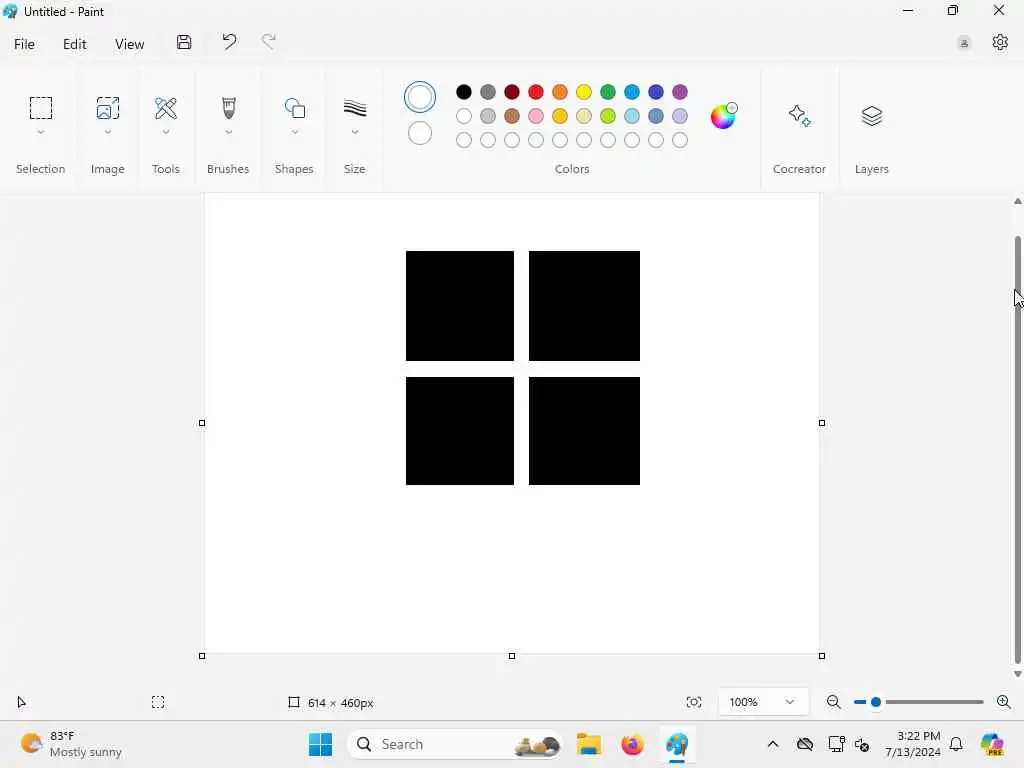This screenshot has height=768, width=1024.
Task: Click the Paint icon in the taskbar
Action: click(677, 744)
